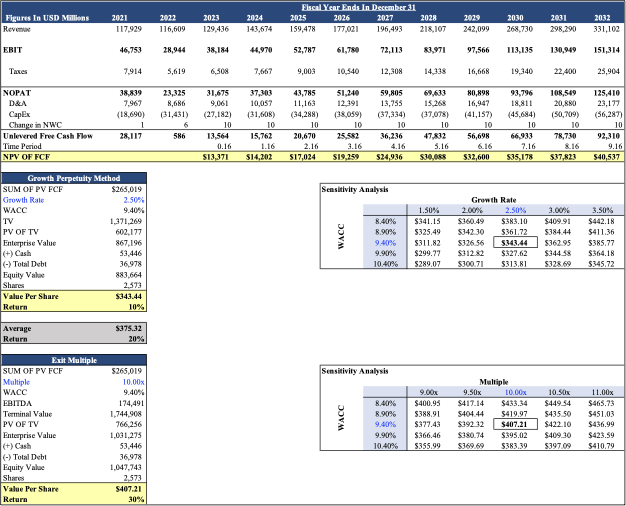Select the blue 10.00x multiple column header
The image size is (626, 506).
pos(515,393)
